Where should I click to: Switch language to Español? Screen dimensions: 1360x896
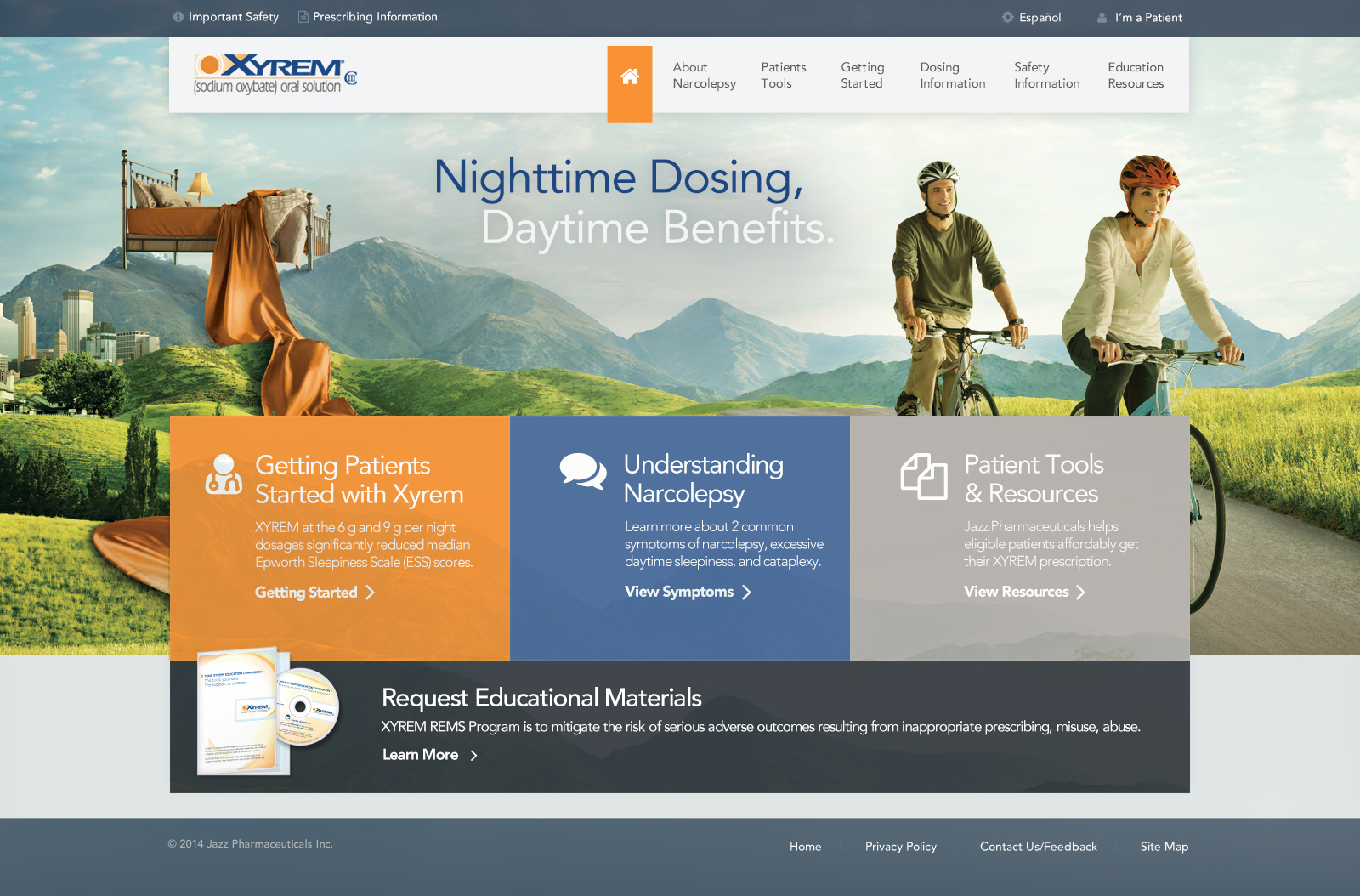point(1040,17)
